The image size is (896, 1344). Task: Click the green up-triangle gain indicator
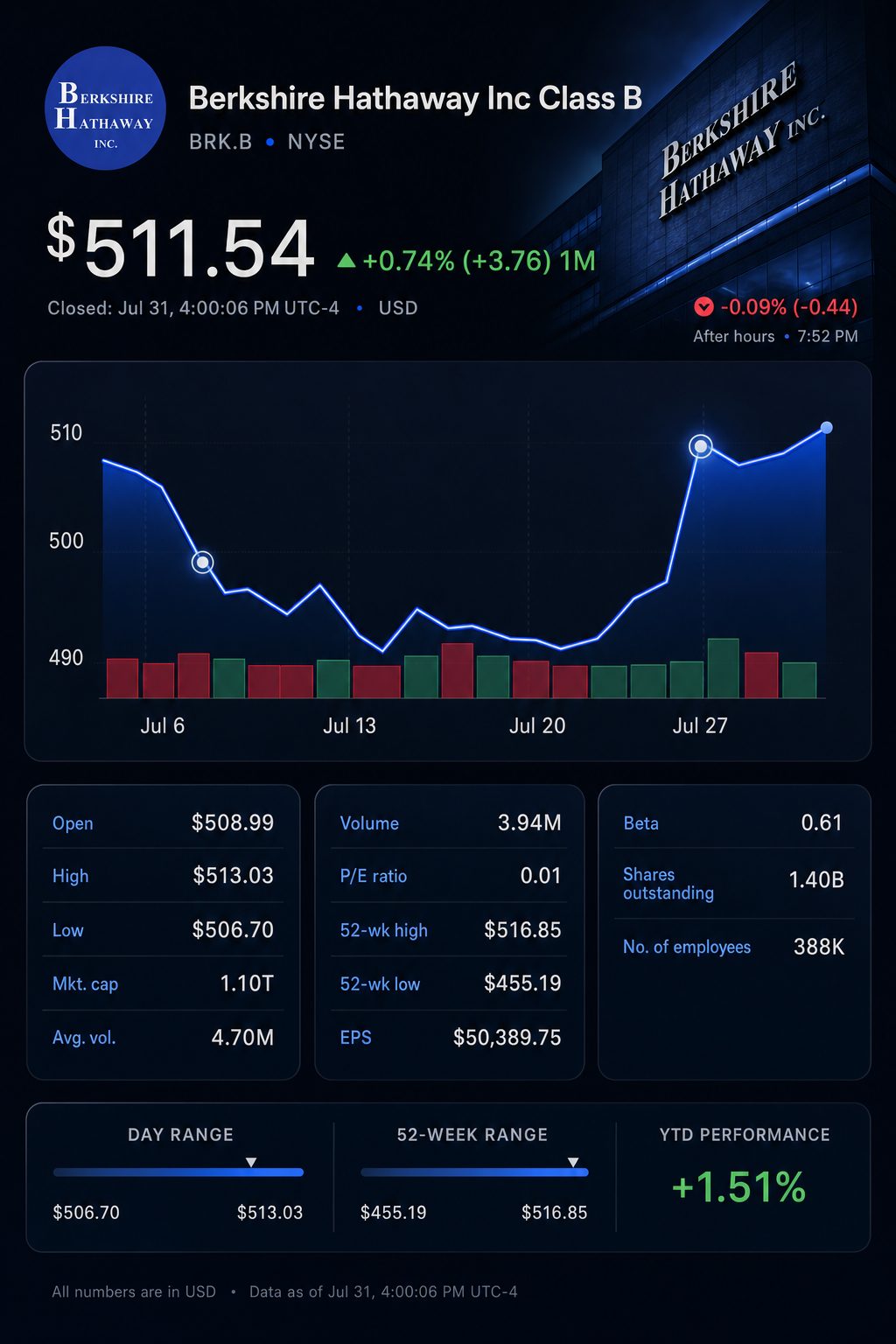346,260
